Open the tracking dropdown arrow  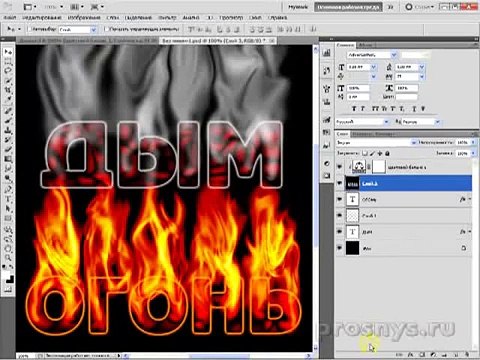coord(422,77)
